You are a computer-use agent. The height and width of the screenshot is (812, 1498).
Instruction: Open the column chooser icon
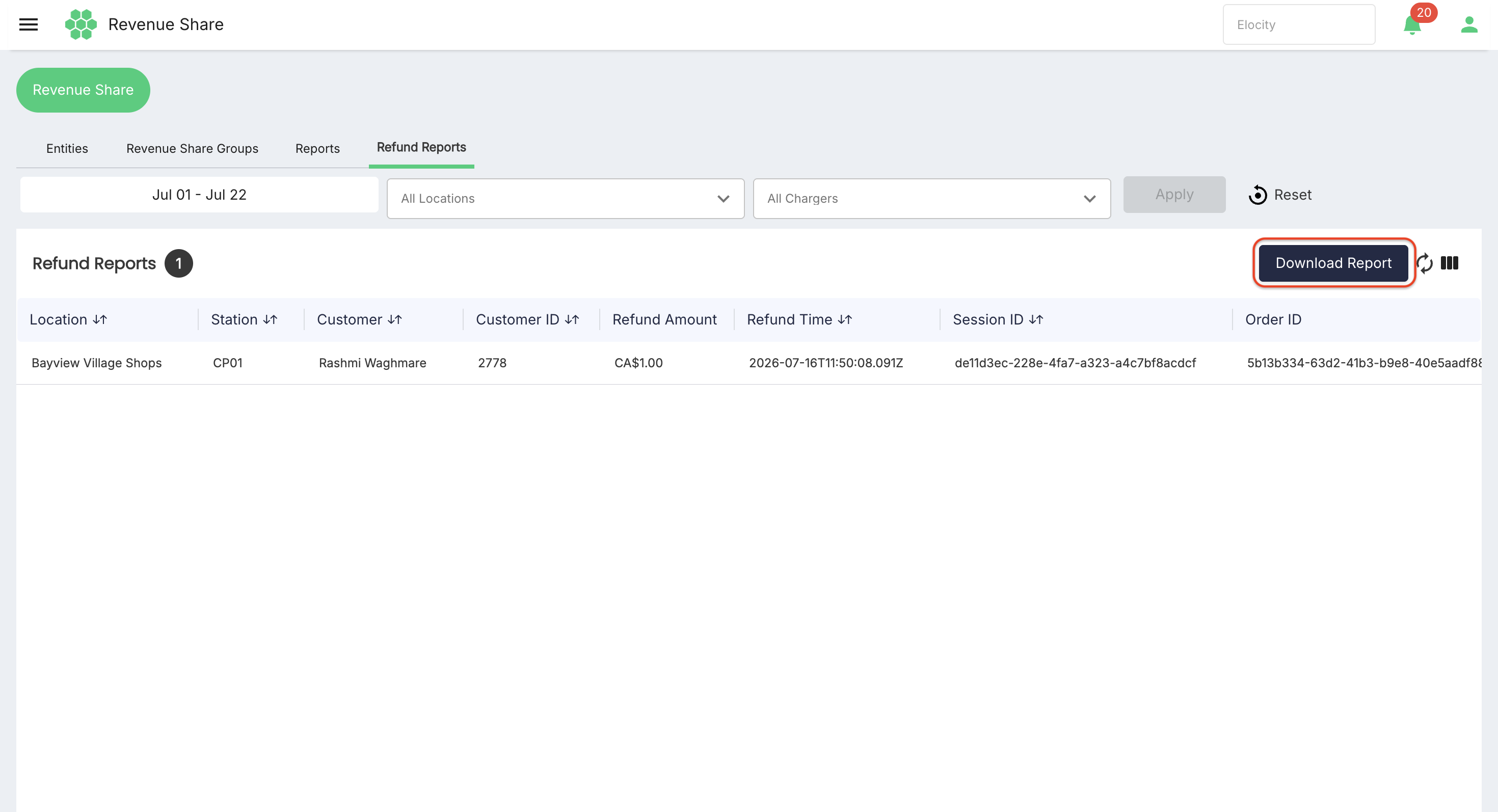click(x=1449, y=263)
